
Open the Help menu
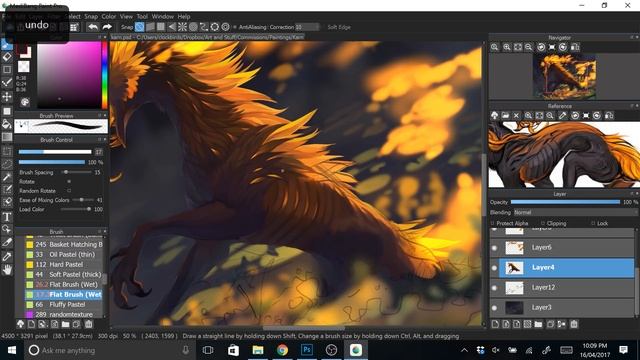[184, 17]
